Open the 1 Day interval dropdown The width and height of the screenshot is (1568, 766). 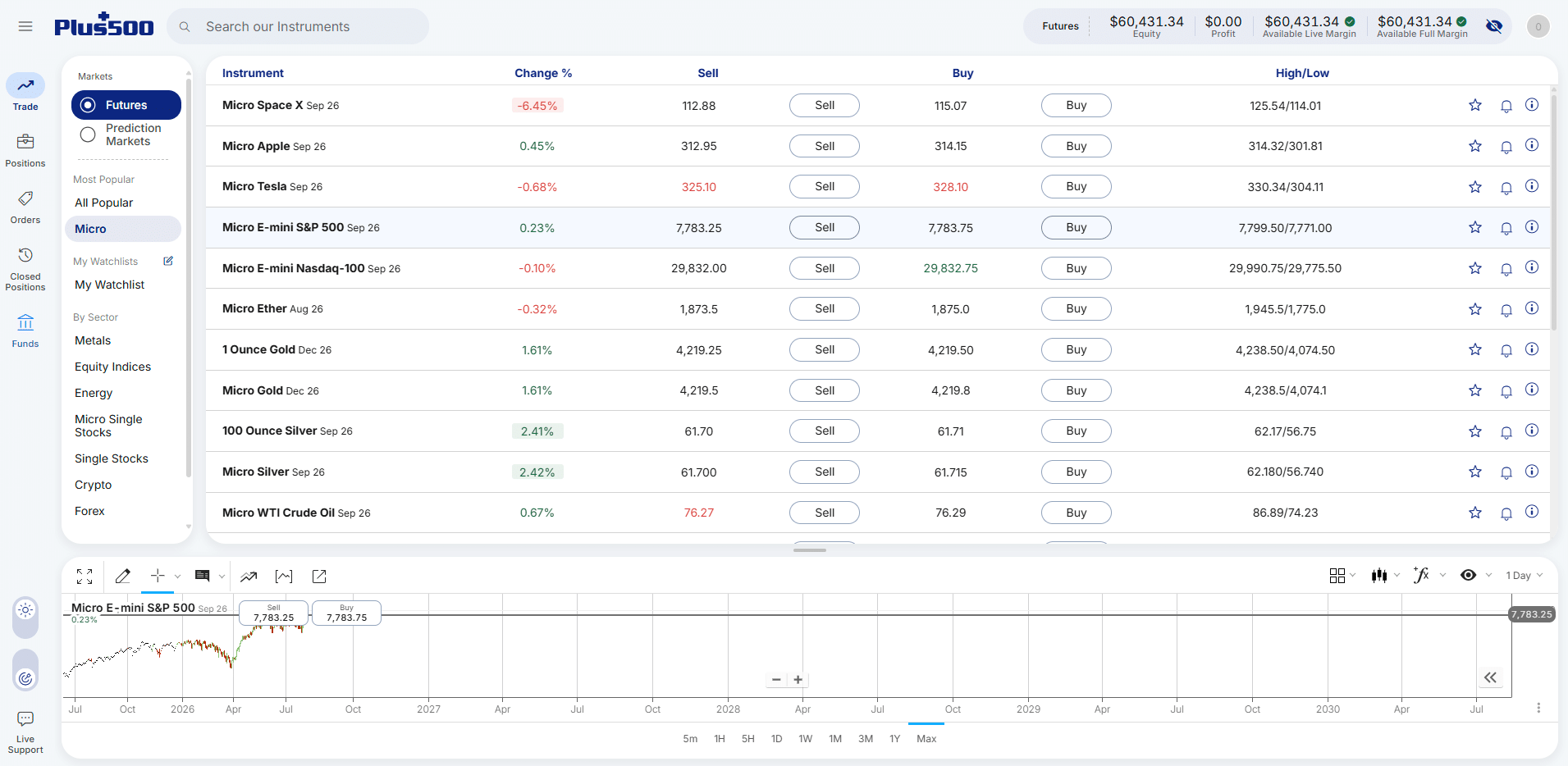1525,576
